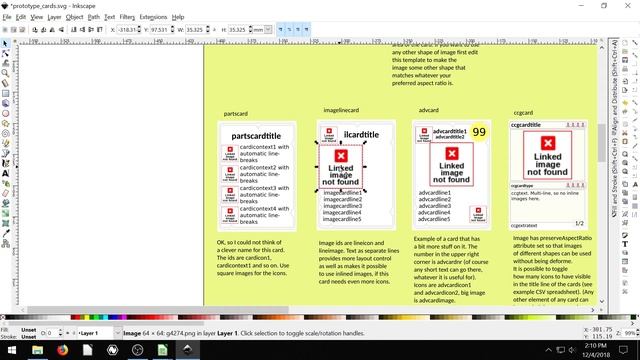The image size is (640, 360).
Task: Select the Eraser tool
Action: pyautogui.click(x=5, y=193)
